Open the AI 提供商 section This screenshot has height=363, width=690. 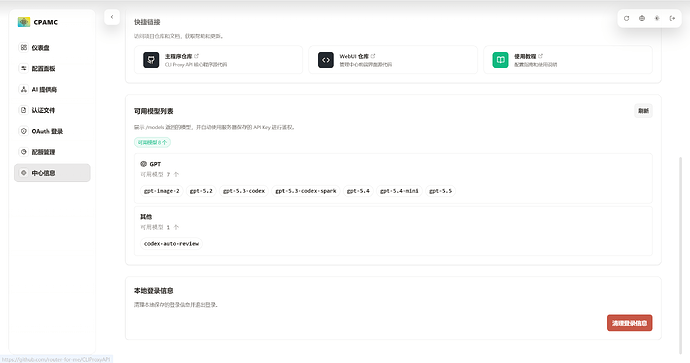click(52, 89)
